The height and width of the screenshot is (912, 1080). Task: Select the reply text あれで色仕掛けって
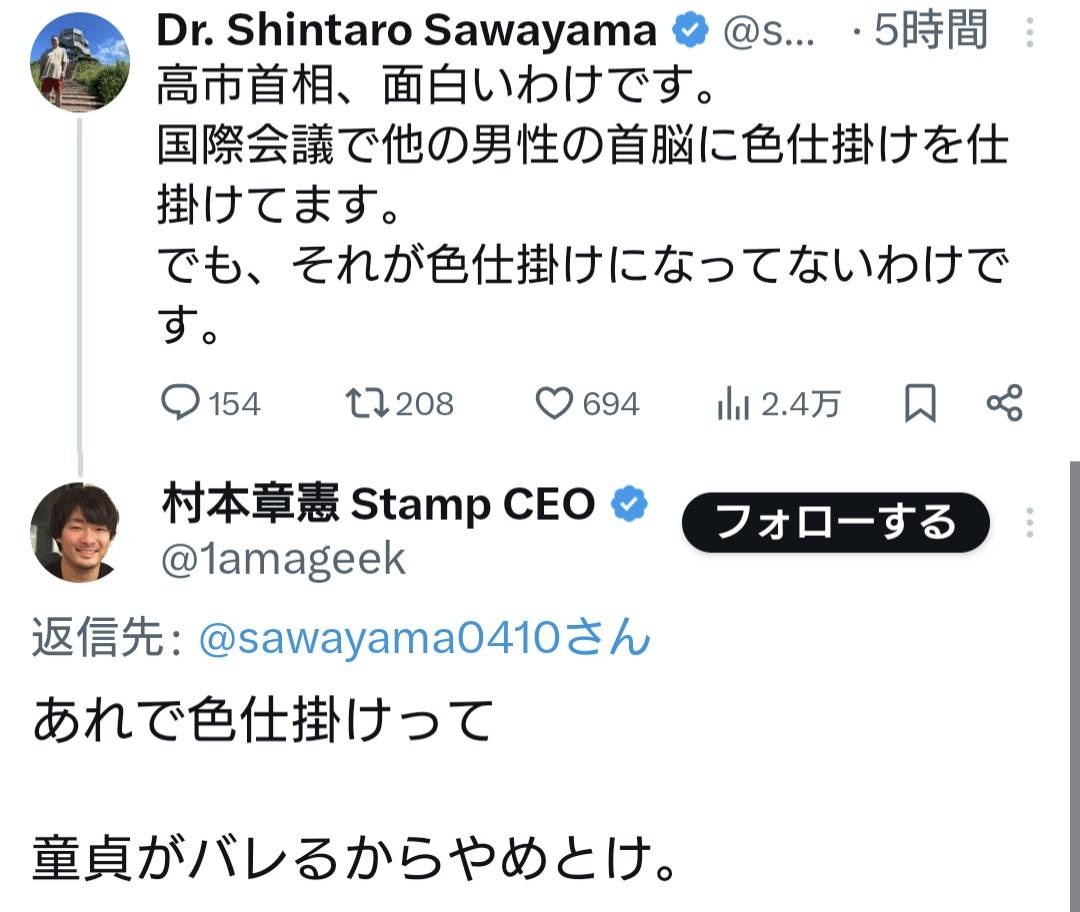[x=264, y=719]
